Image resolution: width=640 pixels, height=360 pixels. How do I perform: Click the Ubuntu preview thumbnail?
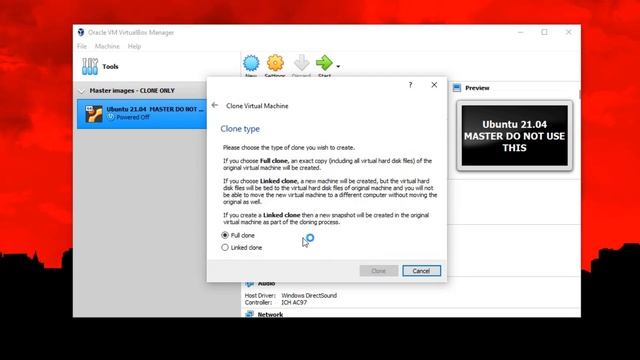pyautogui.click(x=514, y=136)
